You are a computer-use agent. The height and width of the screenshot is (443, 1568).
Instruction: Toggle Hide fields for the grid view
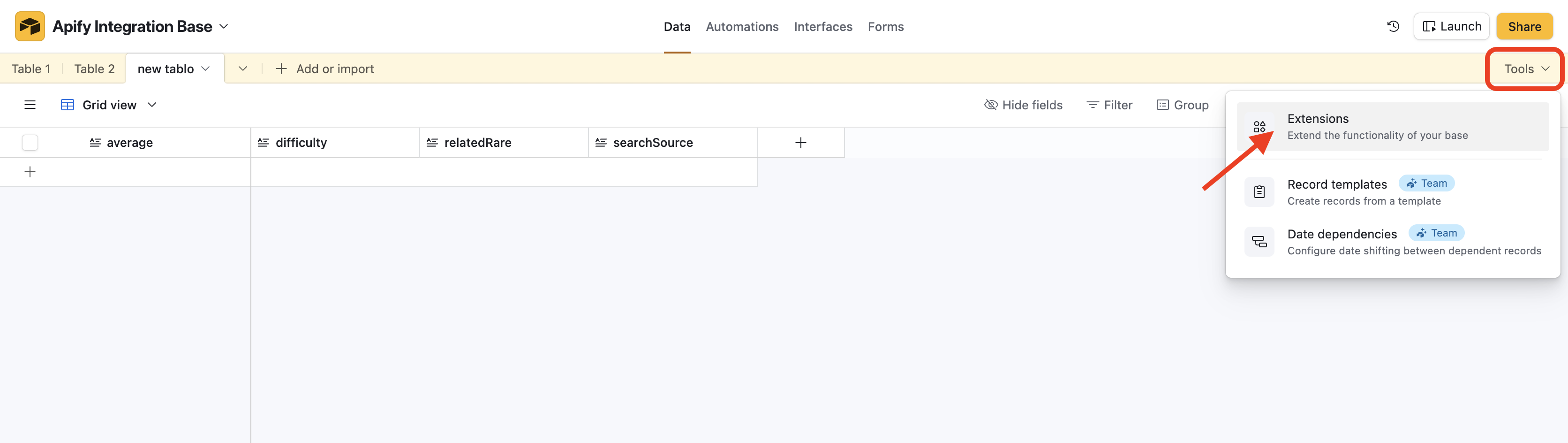click(x=1023, y=104)
